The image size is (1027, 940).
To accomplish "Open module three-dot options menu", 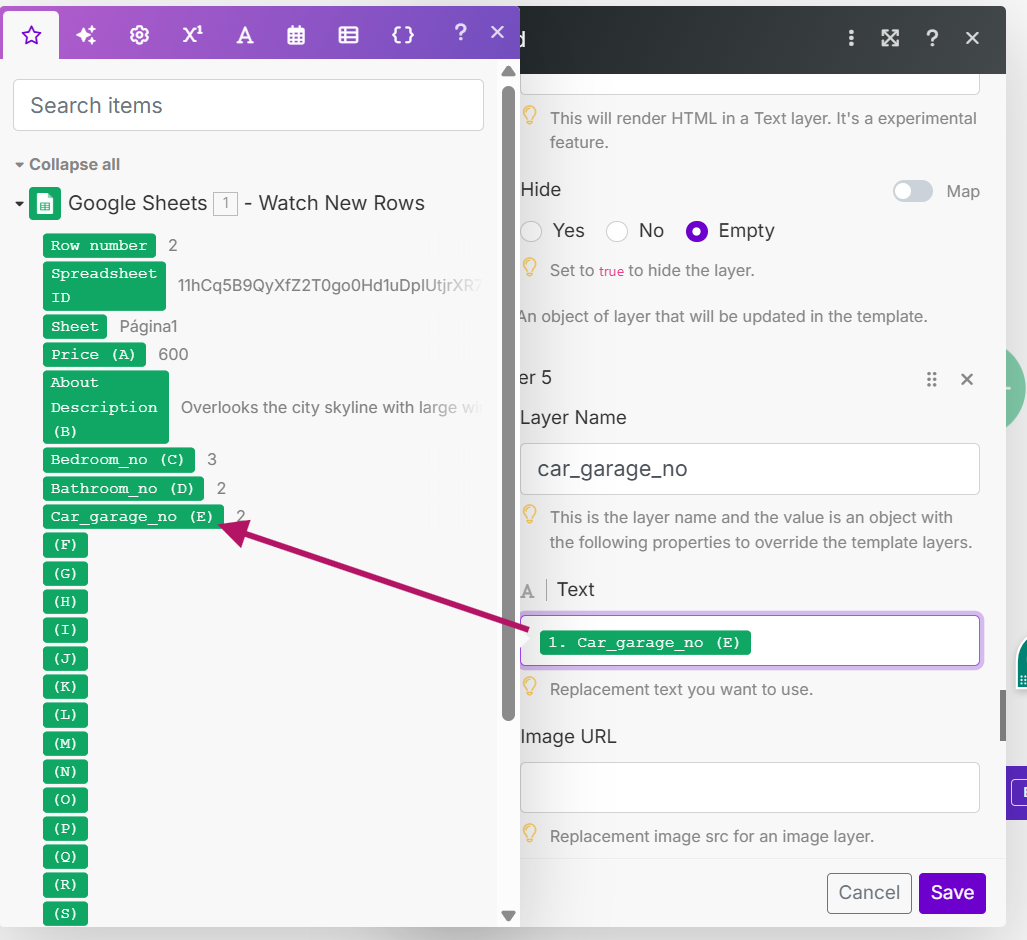I will pos(851,38).
